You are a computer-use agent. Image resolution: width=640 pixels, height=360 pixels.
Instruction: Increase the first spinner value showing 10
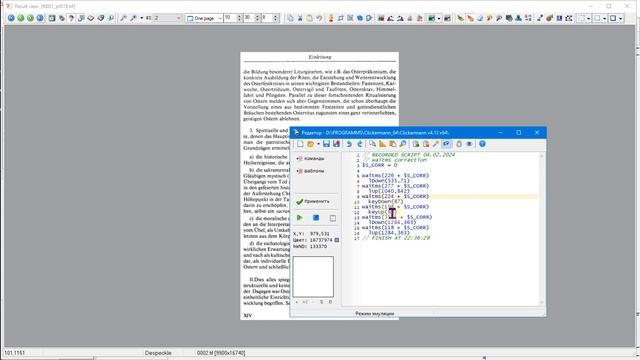tap(239, 16)
